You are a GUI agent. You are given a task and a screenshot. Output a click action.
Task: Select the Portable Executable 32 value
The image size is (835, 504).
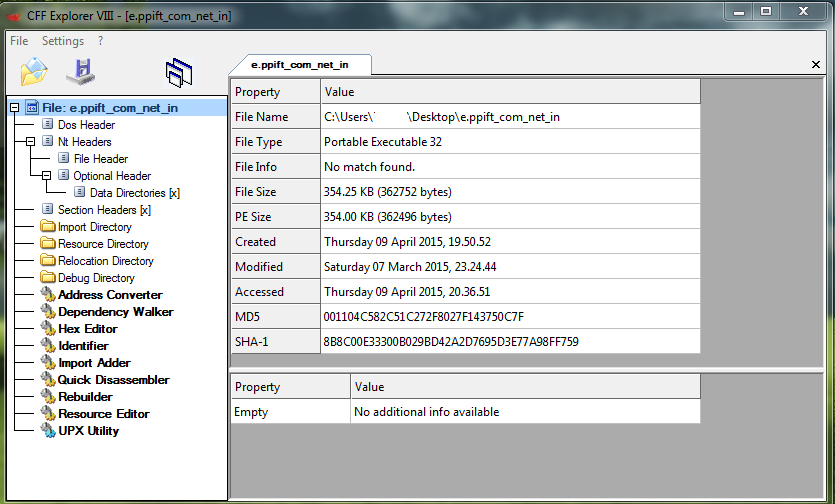pyautogui.click(x=511, y=142)
